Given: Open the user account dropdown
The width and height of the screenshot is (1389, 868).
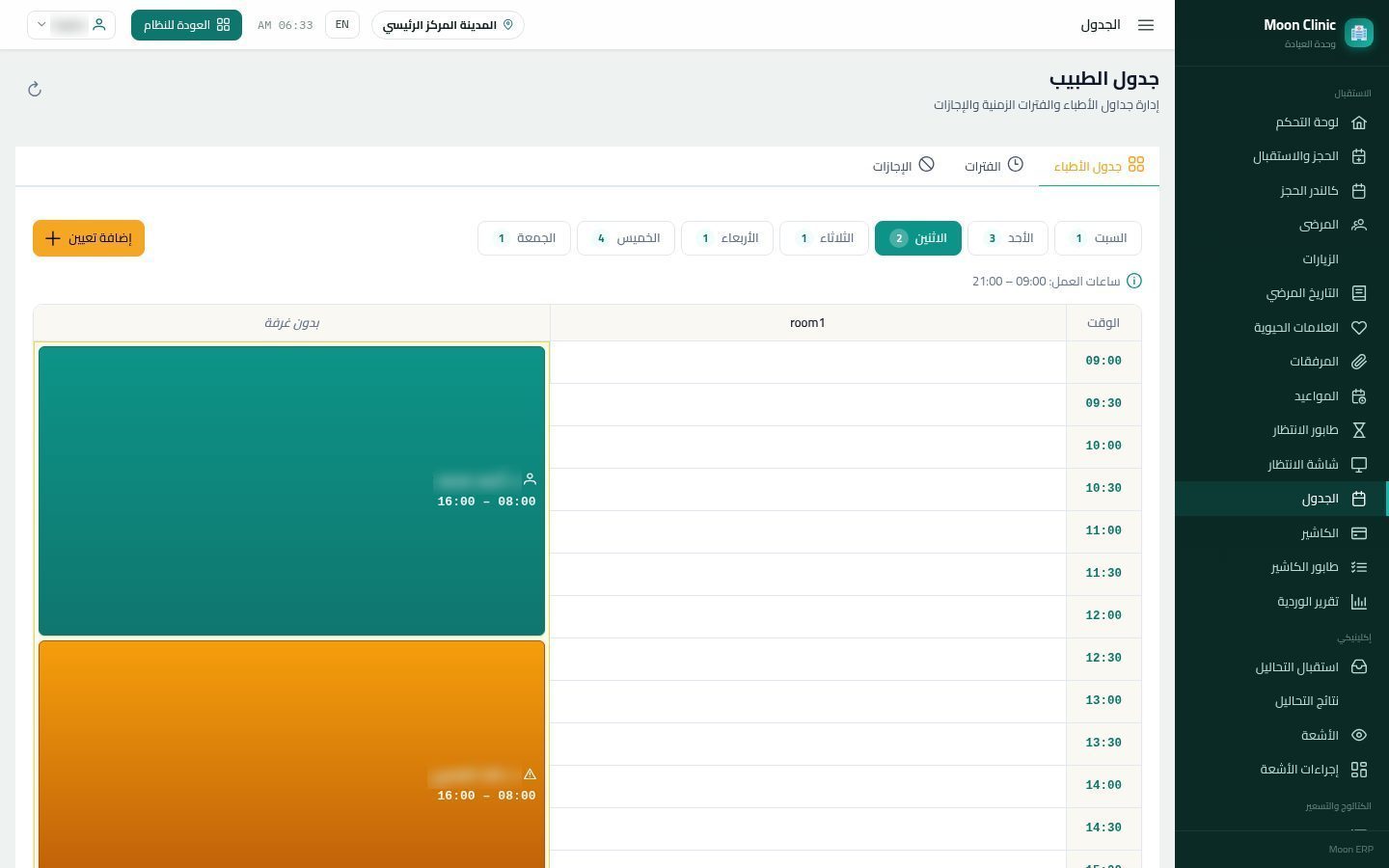Looking at the screenshot, I should 71,25.
